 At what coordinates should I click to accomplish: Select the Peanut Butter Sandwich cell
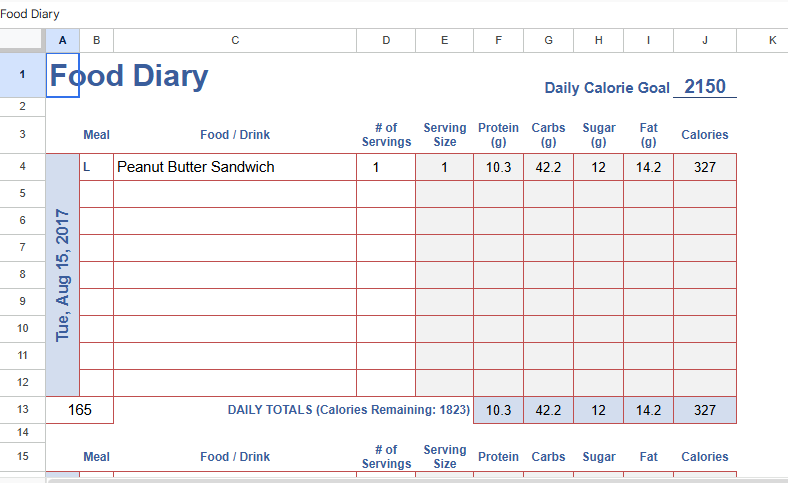[235, 167]
